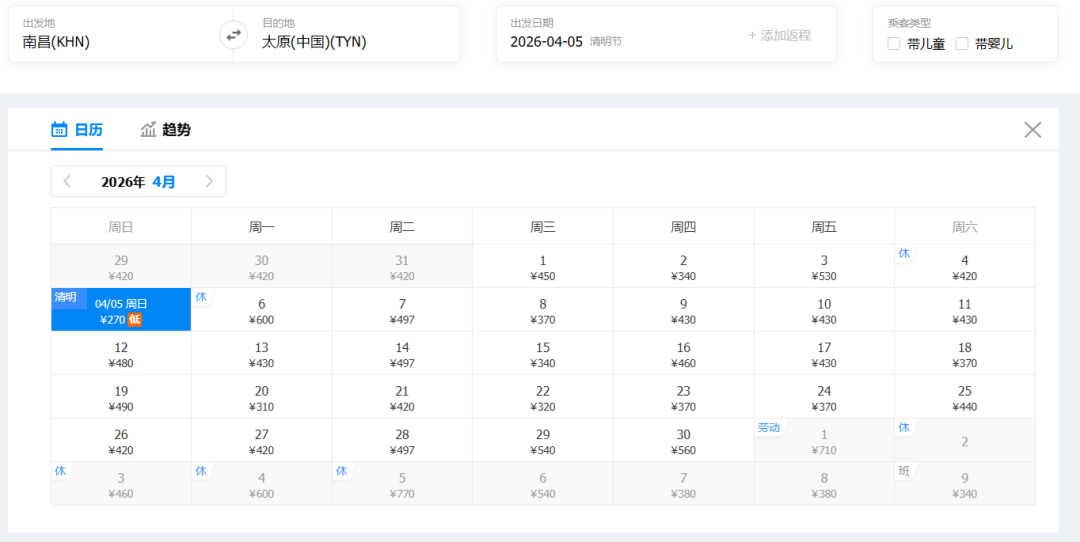Open the 2026年 4月 month selector
The height and width of the screenshot is (542, 1080).
(x=138, y=182)
